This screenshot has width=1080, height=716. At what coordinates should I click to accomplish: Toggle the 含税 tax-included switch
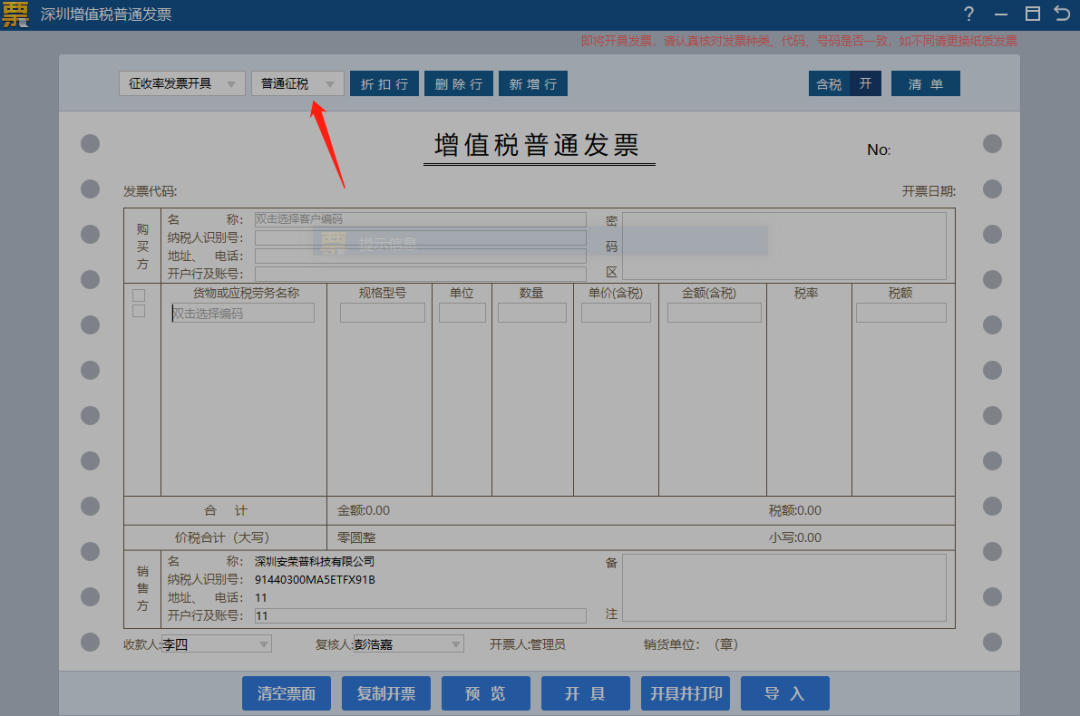pyautogui.click(x=845, y=84)
